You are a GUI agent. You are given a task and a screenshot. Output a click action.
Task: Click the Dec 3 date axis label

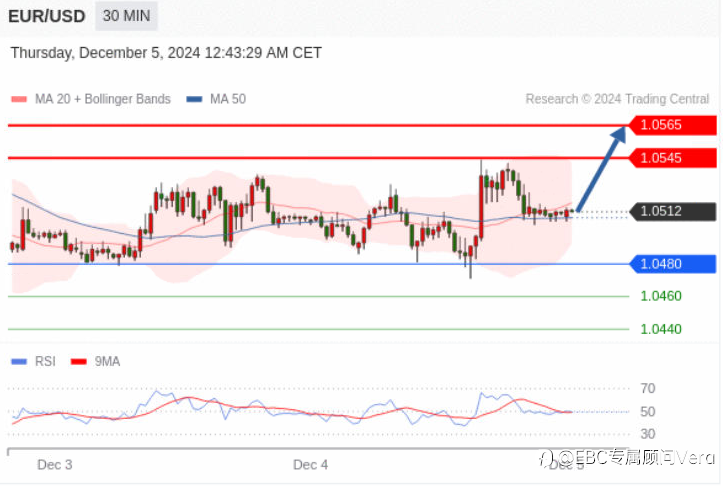(55, 465)
